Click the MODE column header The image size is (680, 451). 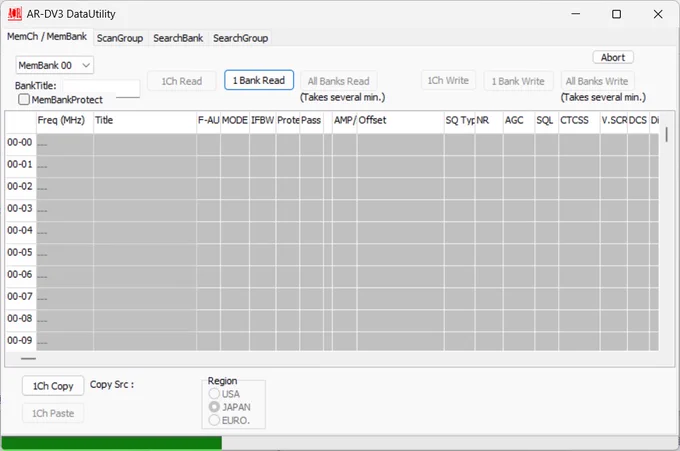click(235, 121)
